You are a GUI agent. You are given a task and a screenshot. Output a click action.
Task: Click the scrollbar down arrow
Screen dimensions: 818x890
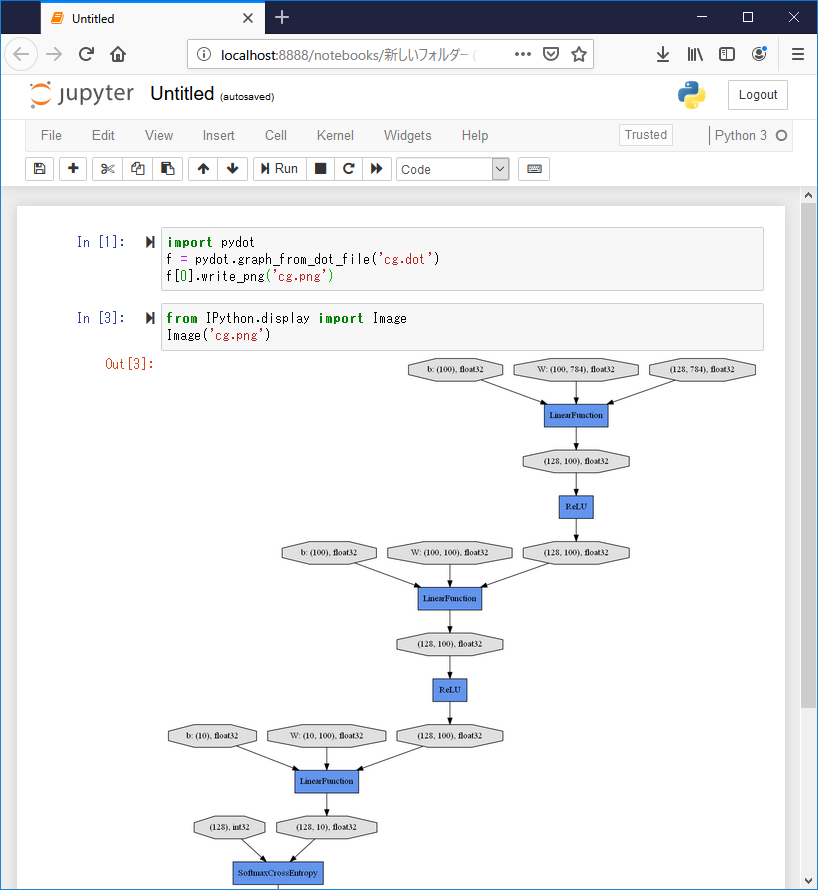pyautogui.click(x=808, y=881)
